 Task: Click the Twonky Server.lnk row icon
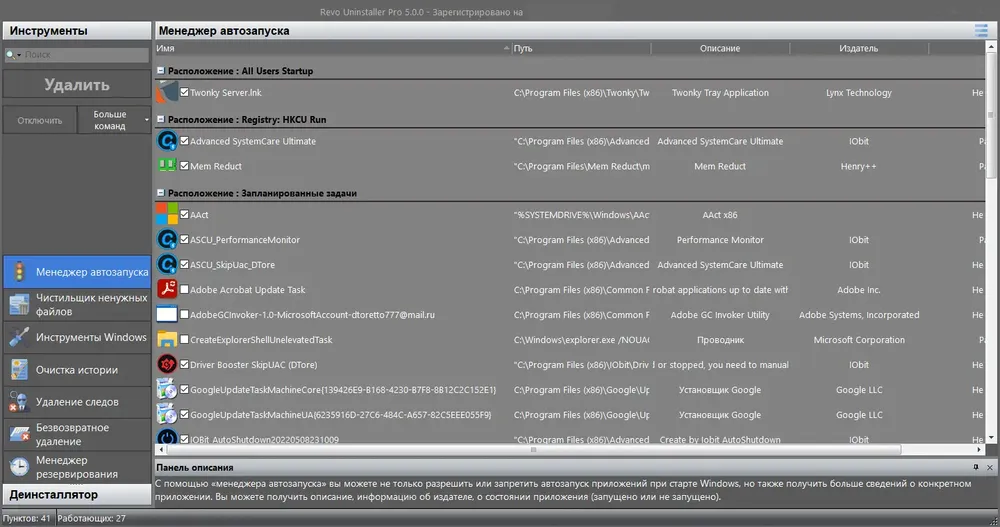pos(167,93)
